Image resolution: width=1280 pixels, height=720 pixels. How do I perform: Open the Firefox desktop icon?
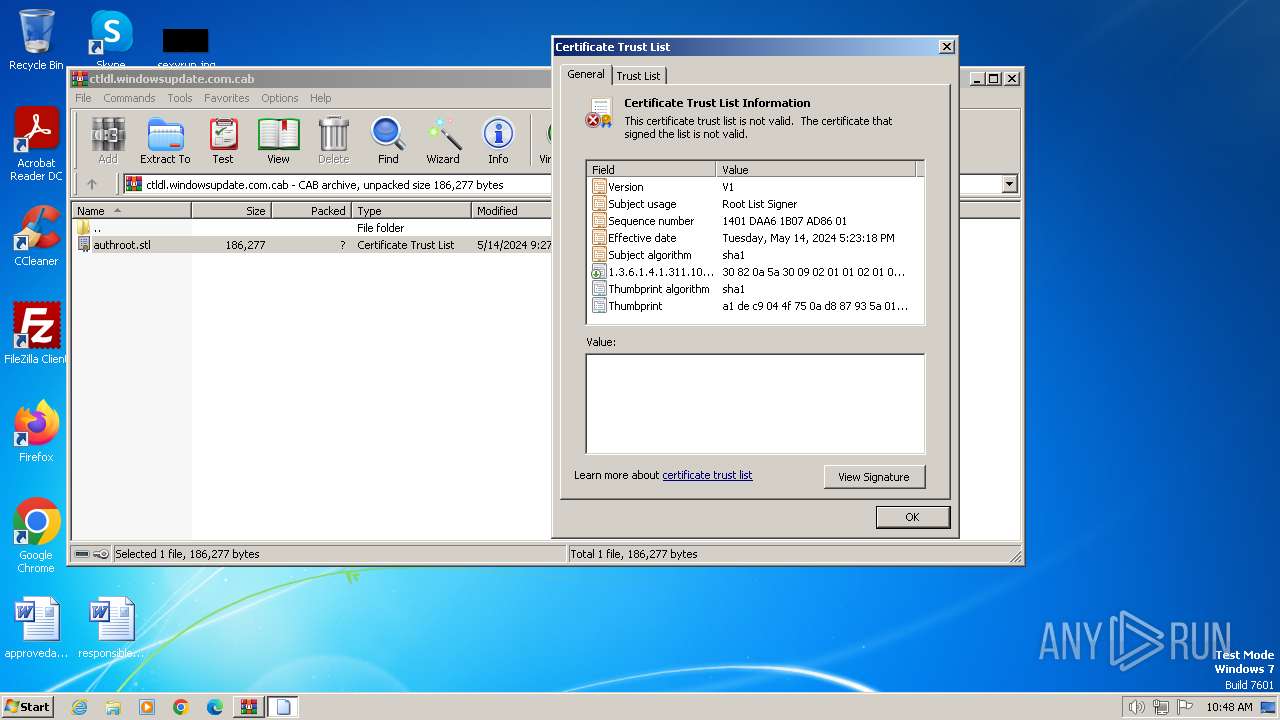36,432
